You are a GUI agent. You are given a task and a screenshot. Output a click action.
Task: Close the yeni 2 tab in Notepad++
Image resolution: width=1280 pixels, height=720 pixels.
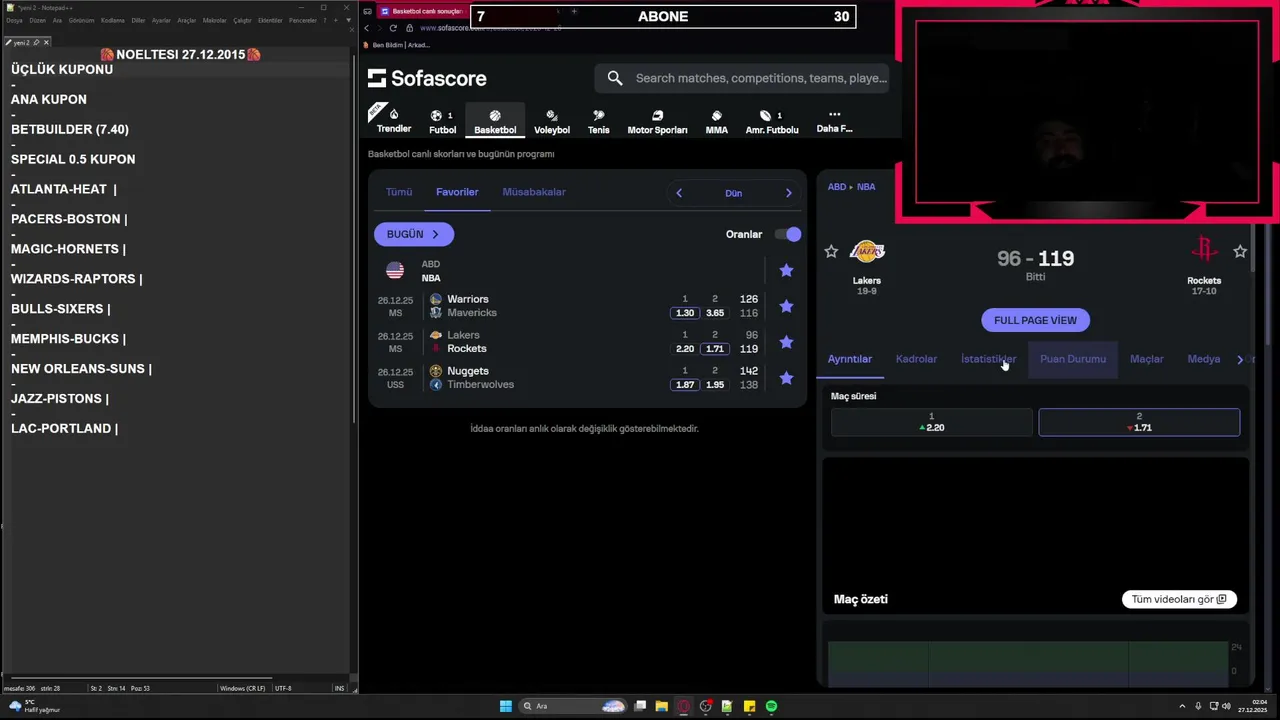46,42
